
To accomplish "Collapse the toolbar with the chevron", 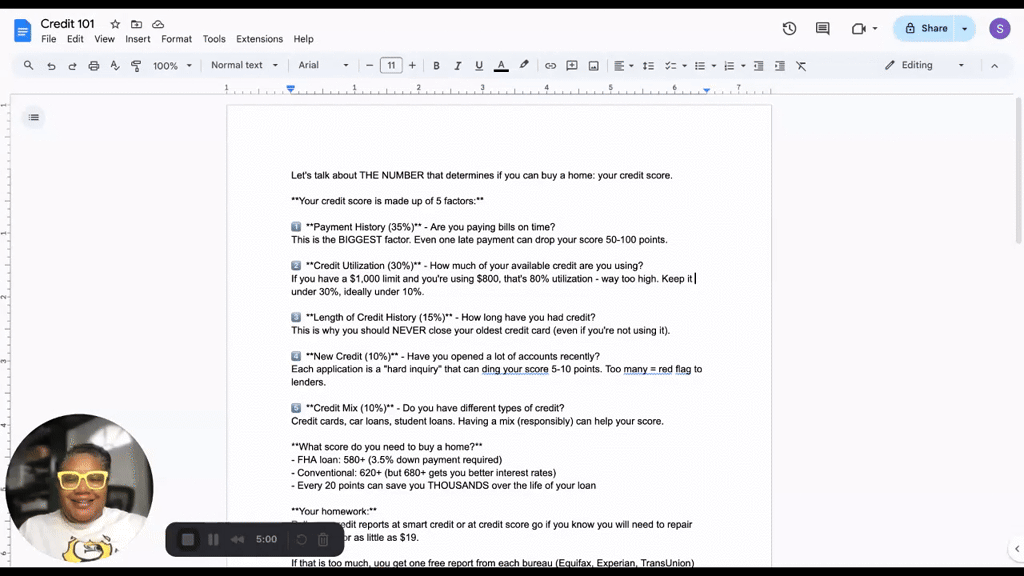I will coord(995,66).
